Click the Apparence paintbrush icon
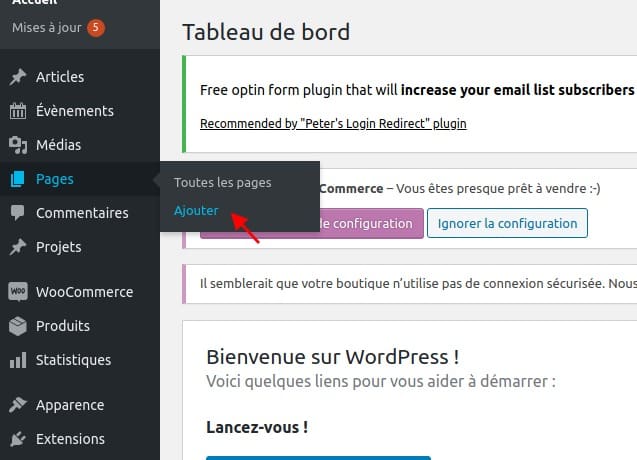Viewport: 637px width, 460px height. pyautogui.click(x=18, y=405)
